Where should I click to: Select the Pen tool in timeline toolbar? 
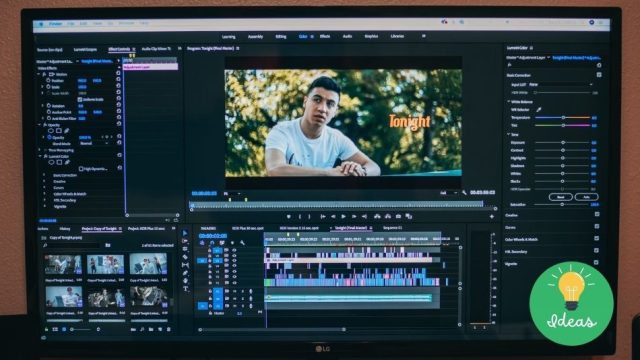[185, 273]
